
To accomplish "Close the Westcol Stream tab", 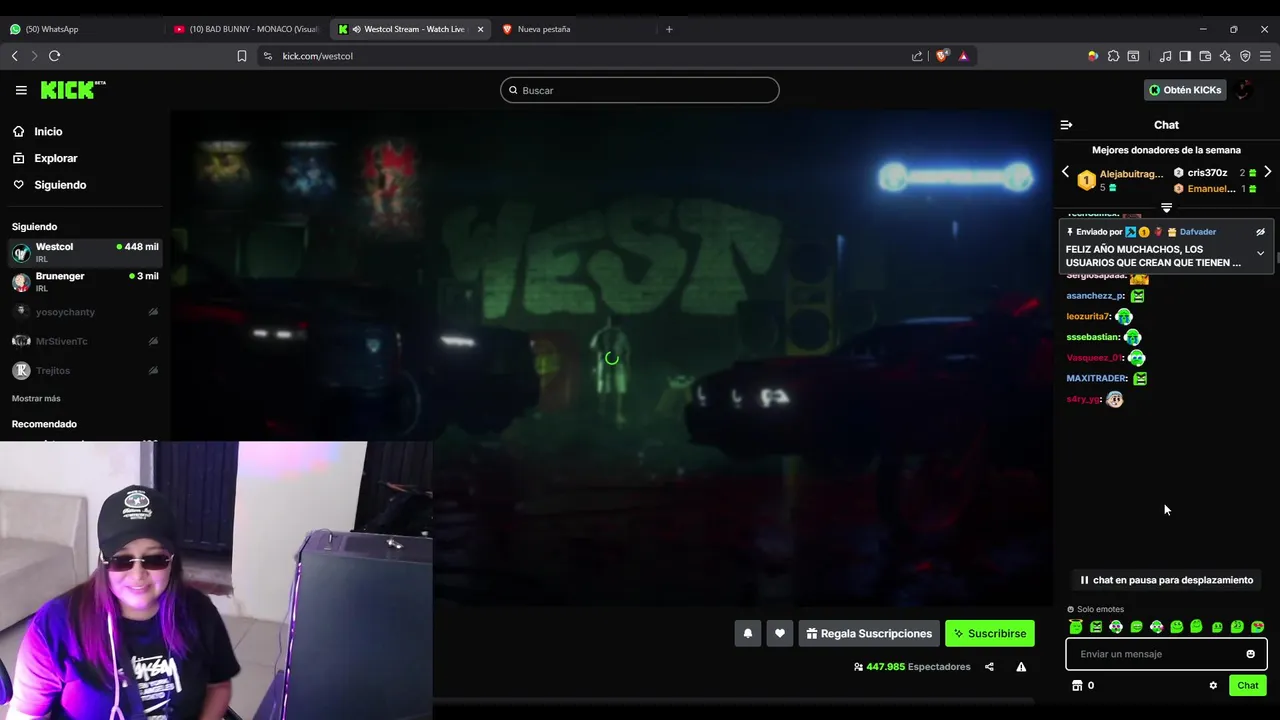I will (x=480, y=29).
